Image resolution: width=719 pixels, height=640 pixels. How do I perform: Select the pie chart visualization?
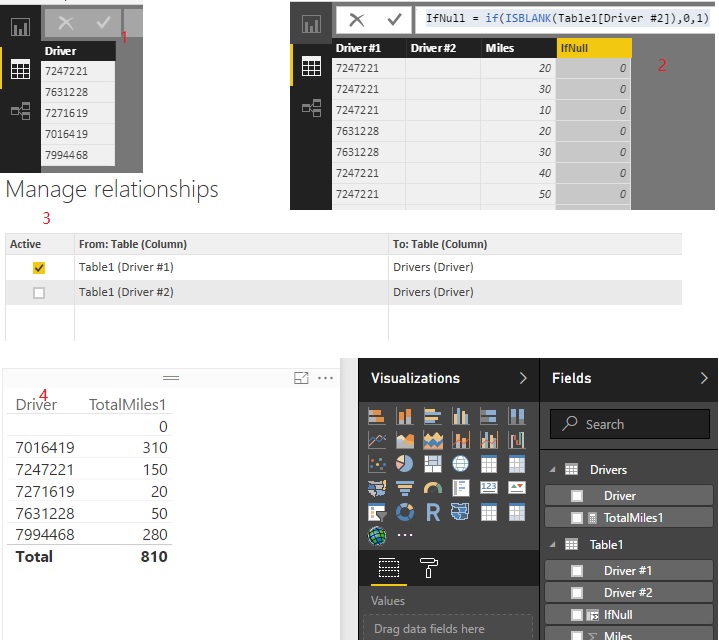pyautogui.click(x=405, y=464)
